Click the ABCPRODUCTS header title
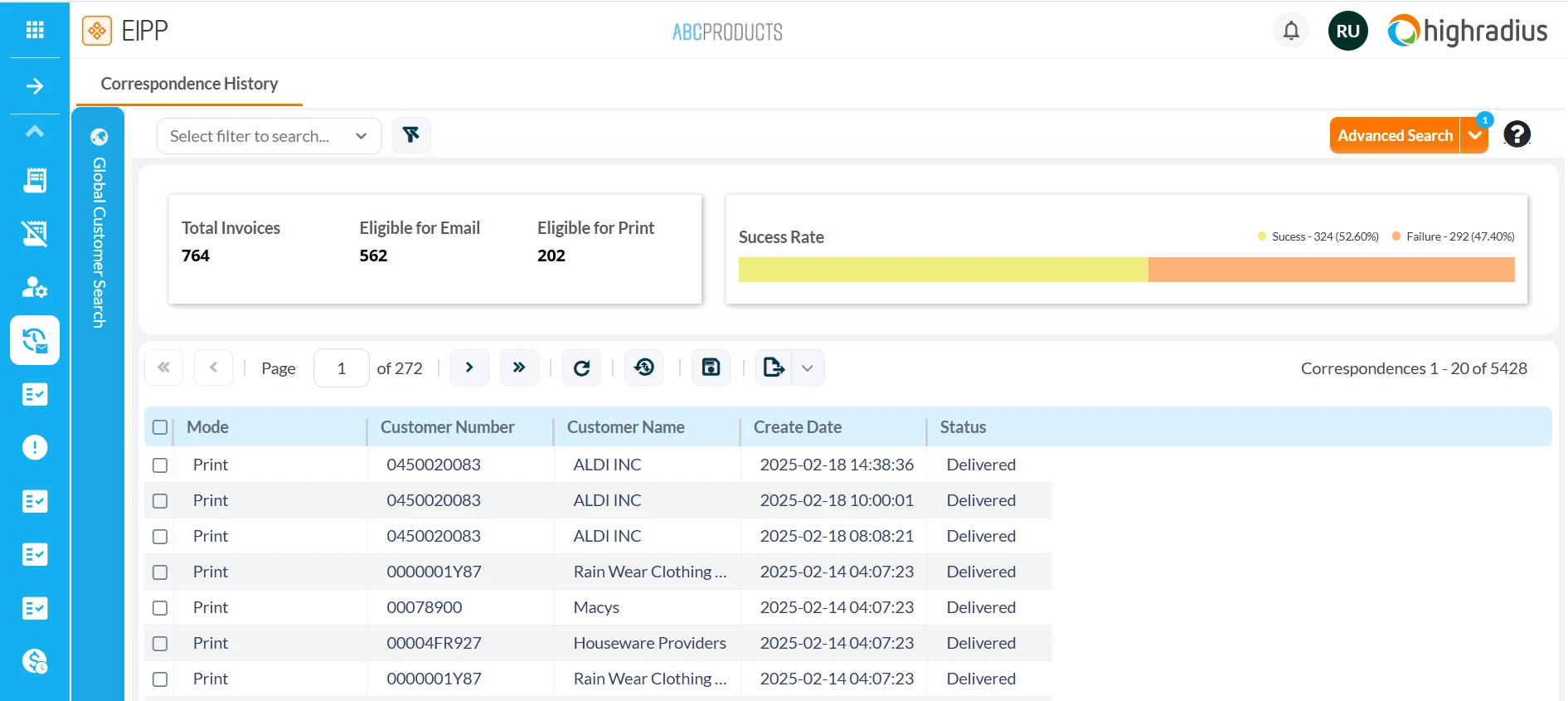 point(727,32)
